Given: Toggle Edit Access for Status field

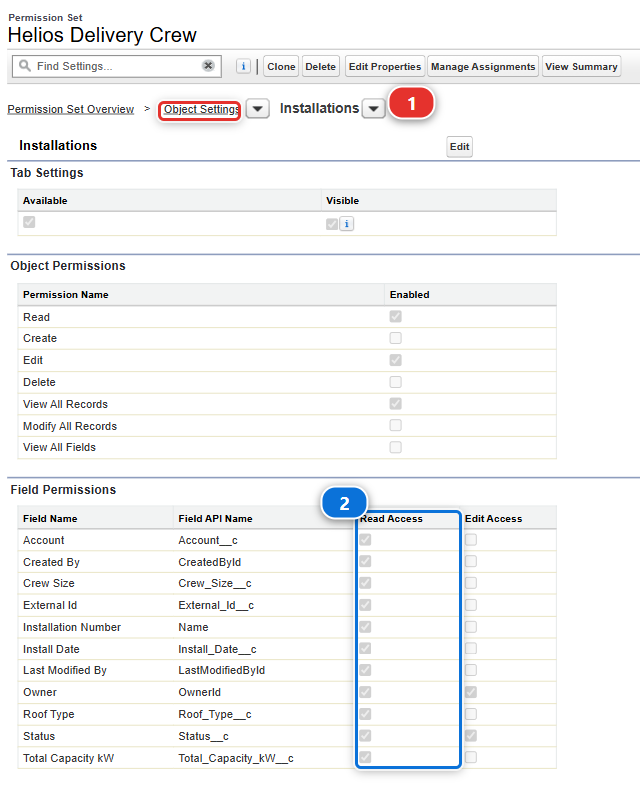Looking at the screenshot, I should pos(471,736).
